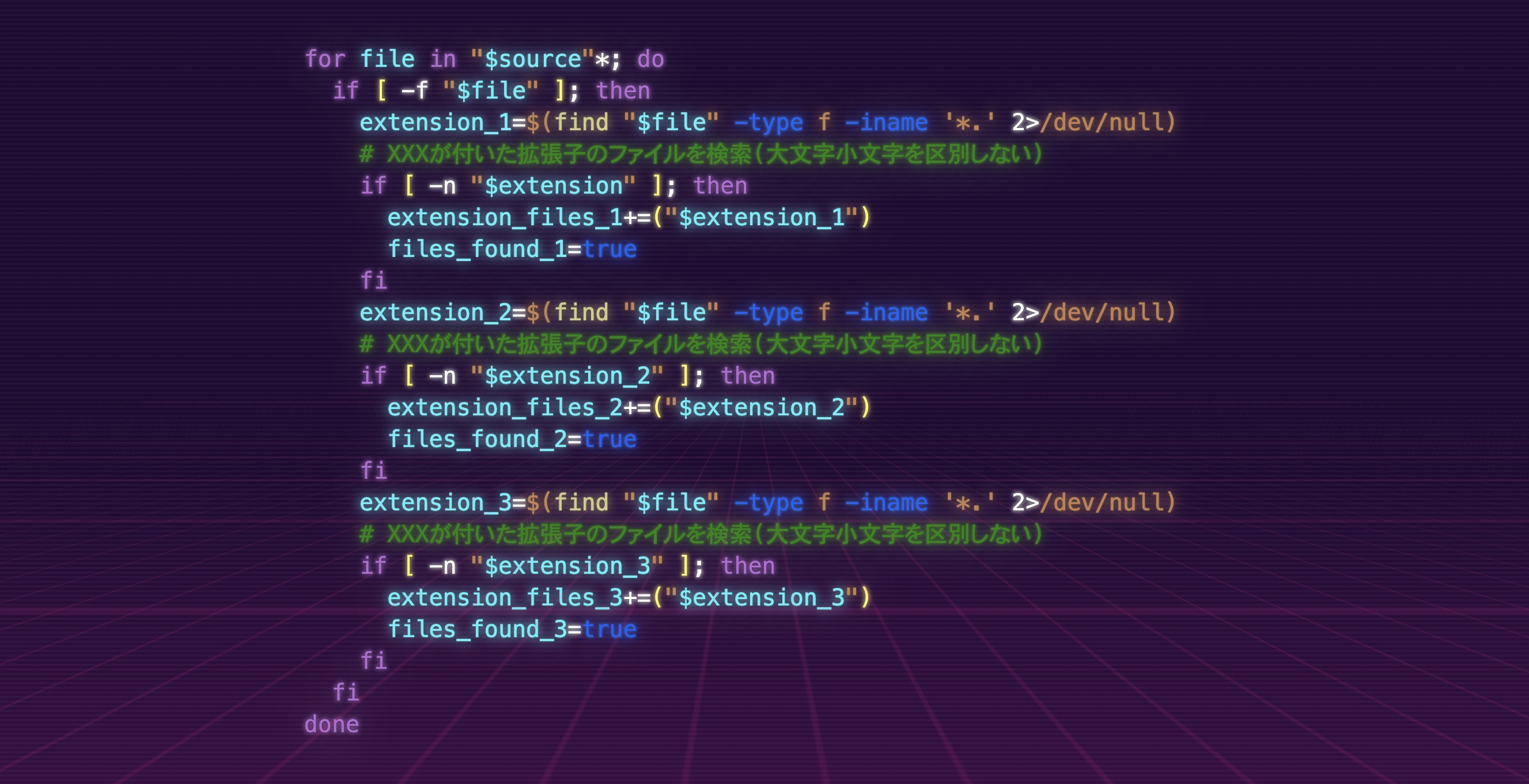Click the Japanese comment below the extension_1 line
Screen dimensions: 1529x784
tap(701, 154)
